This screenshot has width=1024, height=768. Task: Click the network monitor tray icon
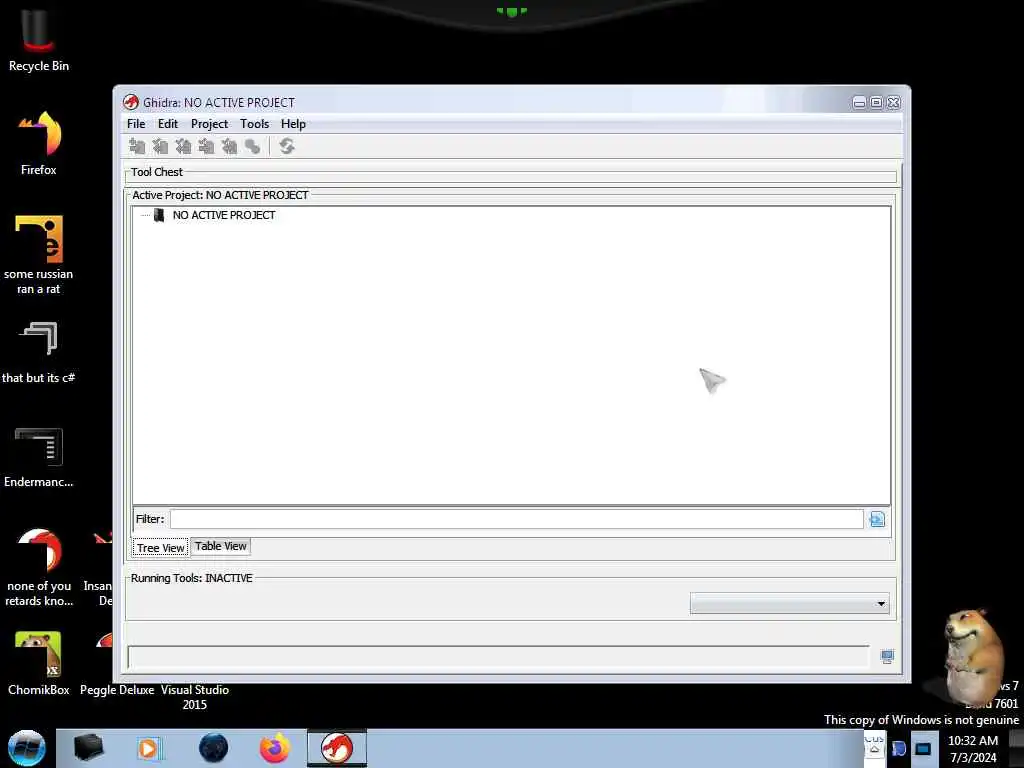(923, 749)
